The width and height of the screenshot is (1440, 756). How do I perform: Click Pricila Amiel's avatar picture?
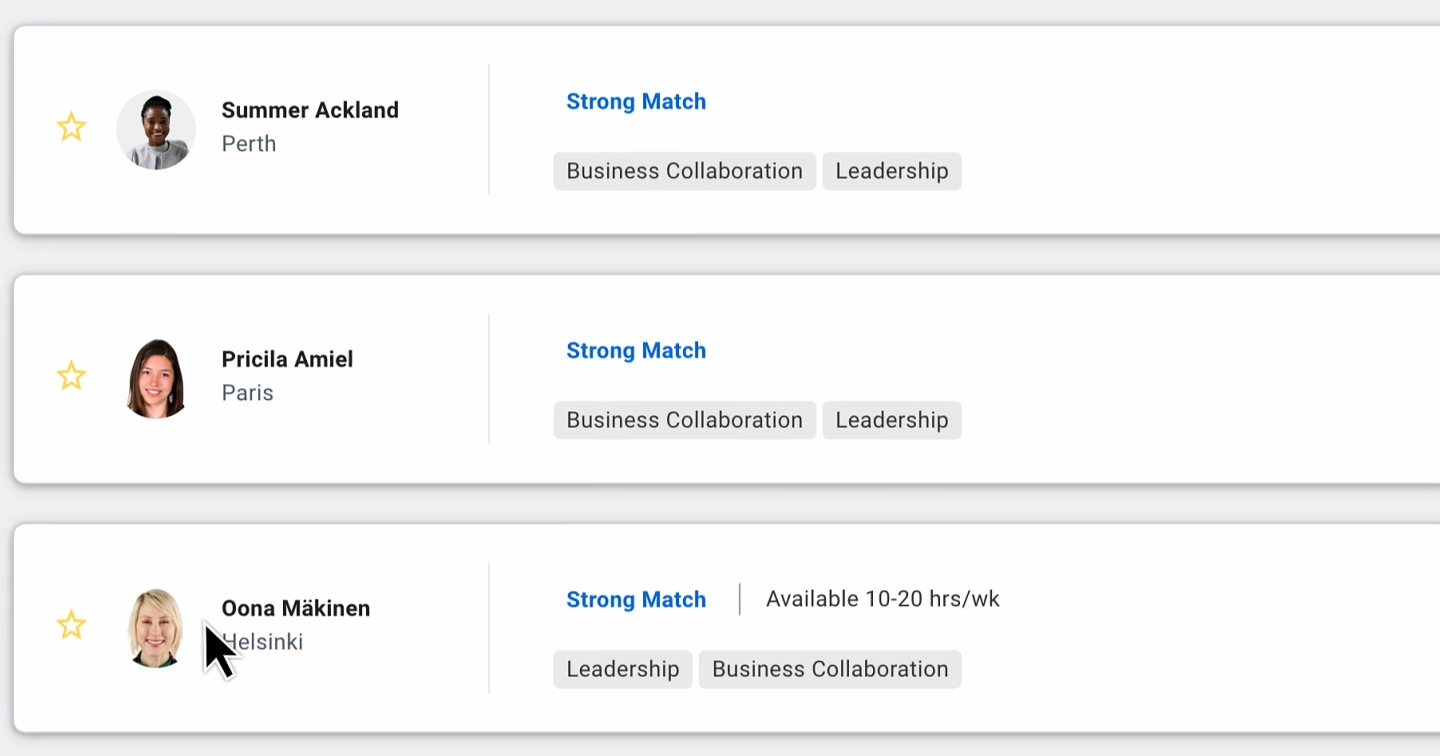click(x=156, y=379)
